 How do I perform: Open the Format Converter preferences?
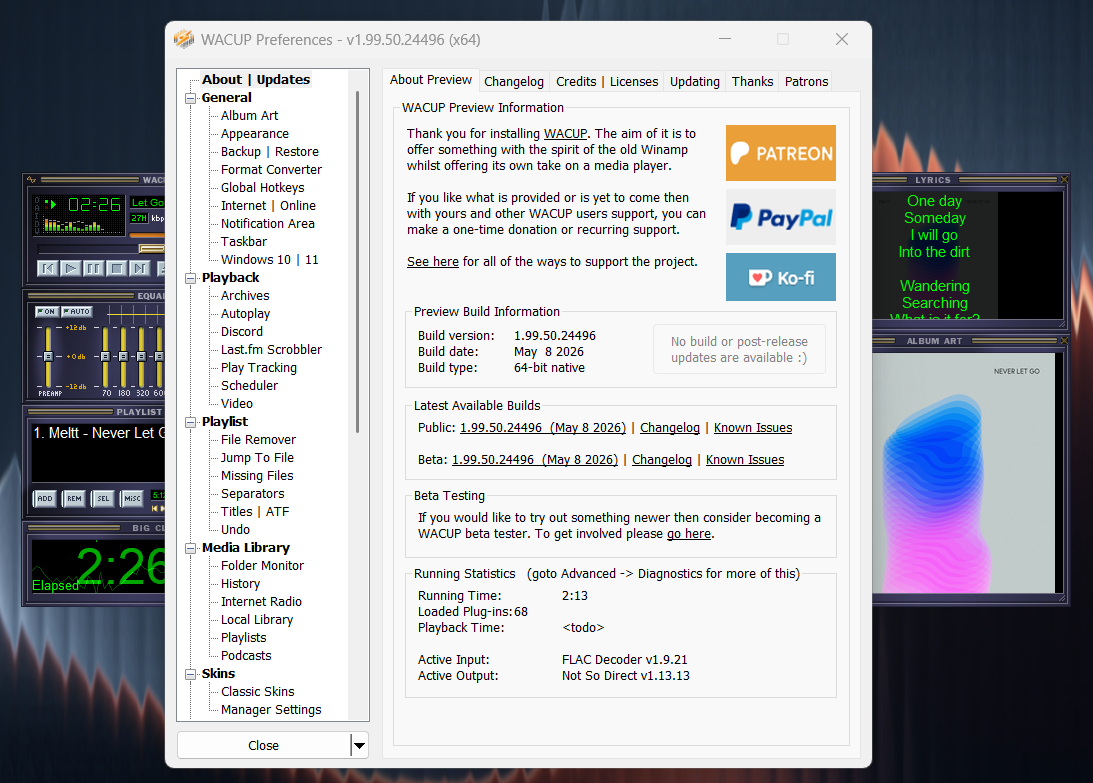click(271, 169)
